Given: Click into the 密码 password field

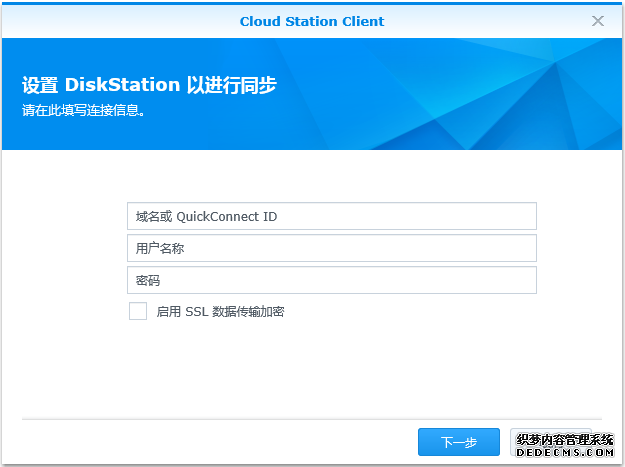Looking at the screenshot, I should click(x=332, y=280).
